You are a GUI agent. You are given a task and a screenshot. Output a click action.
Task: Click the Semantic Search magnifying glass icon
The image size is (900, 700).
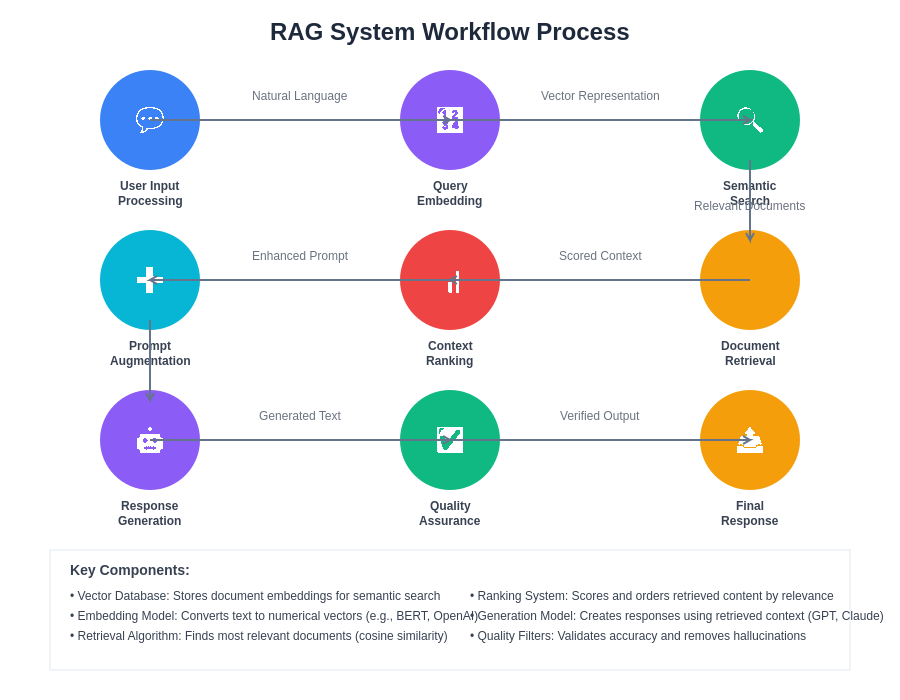750,120
